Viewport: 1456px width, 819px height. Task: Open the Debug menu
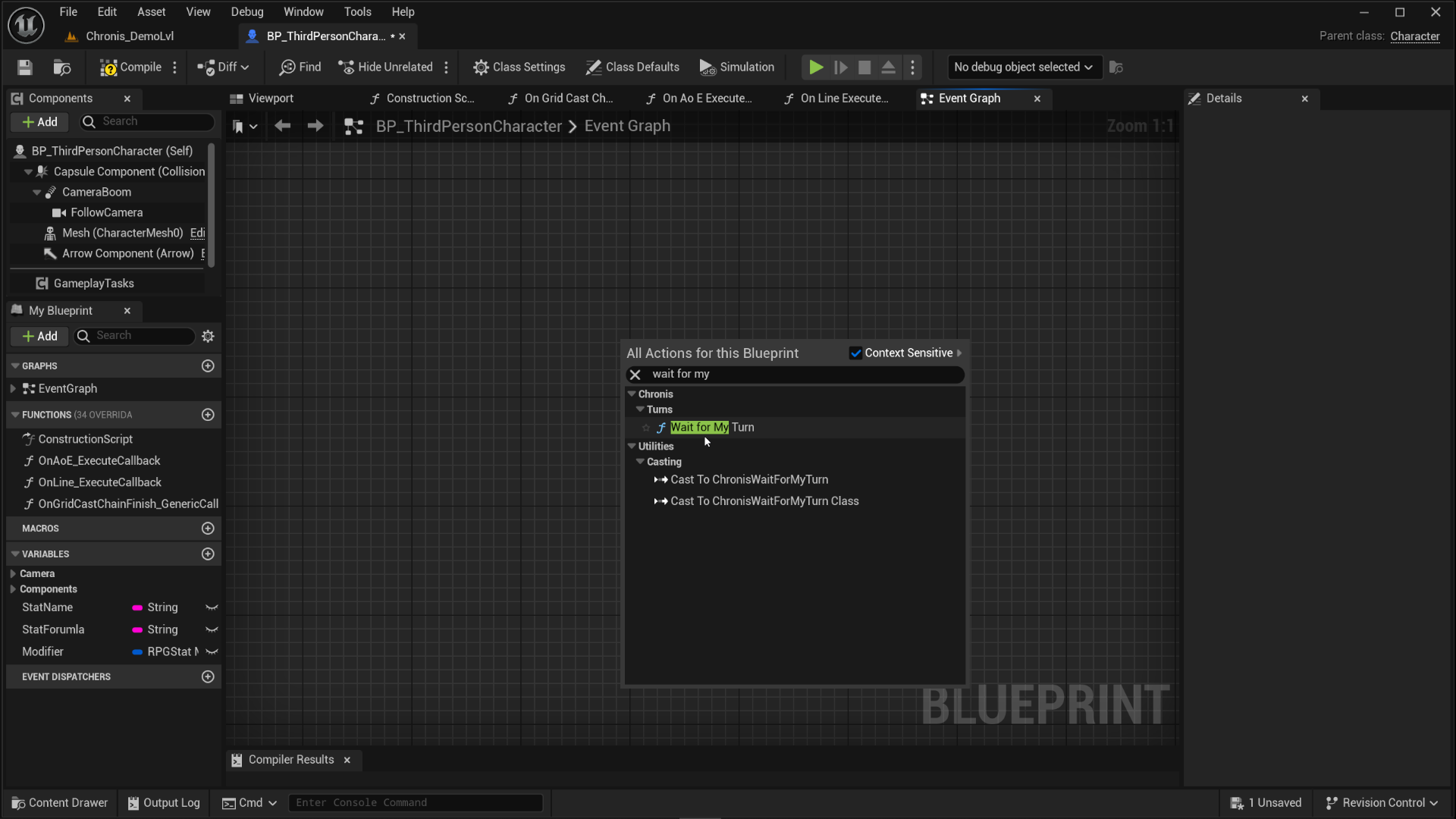(x=247, y=12)
